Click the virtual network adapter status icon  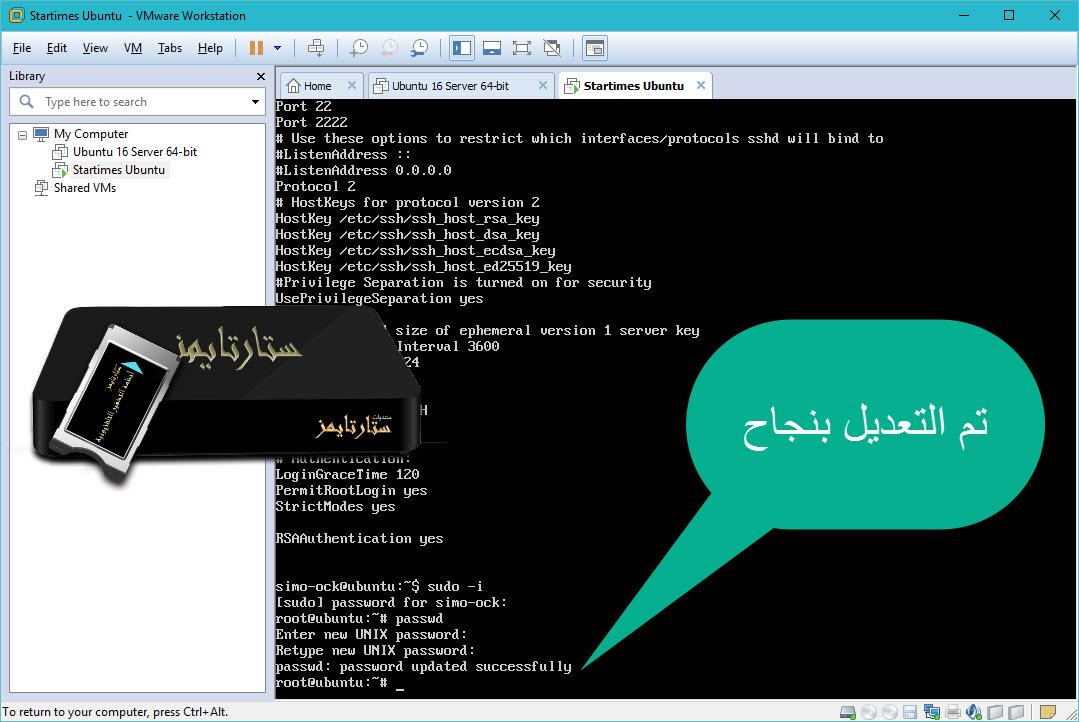(932, 711)
